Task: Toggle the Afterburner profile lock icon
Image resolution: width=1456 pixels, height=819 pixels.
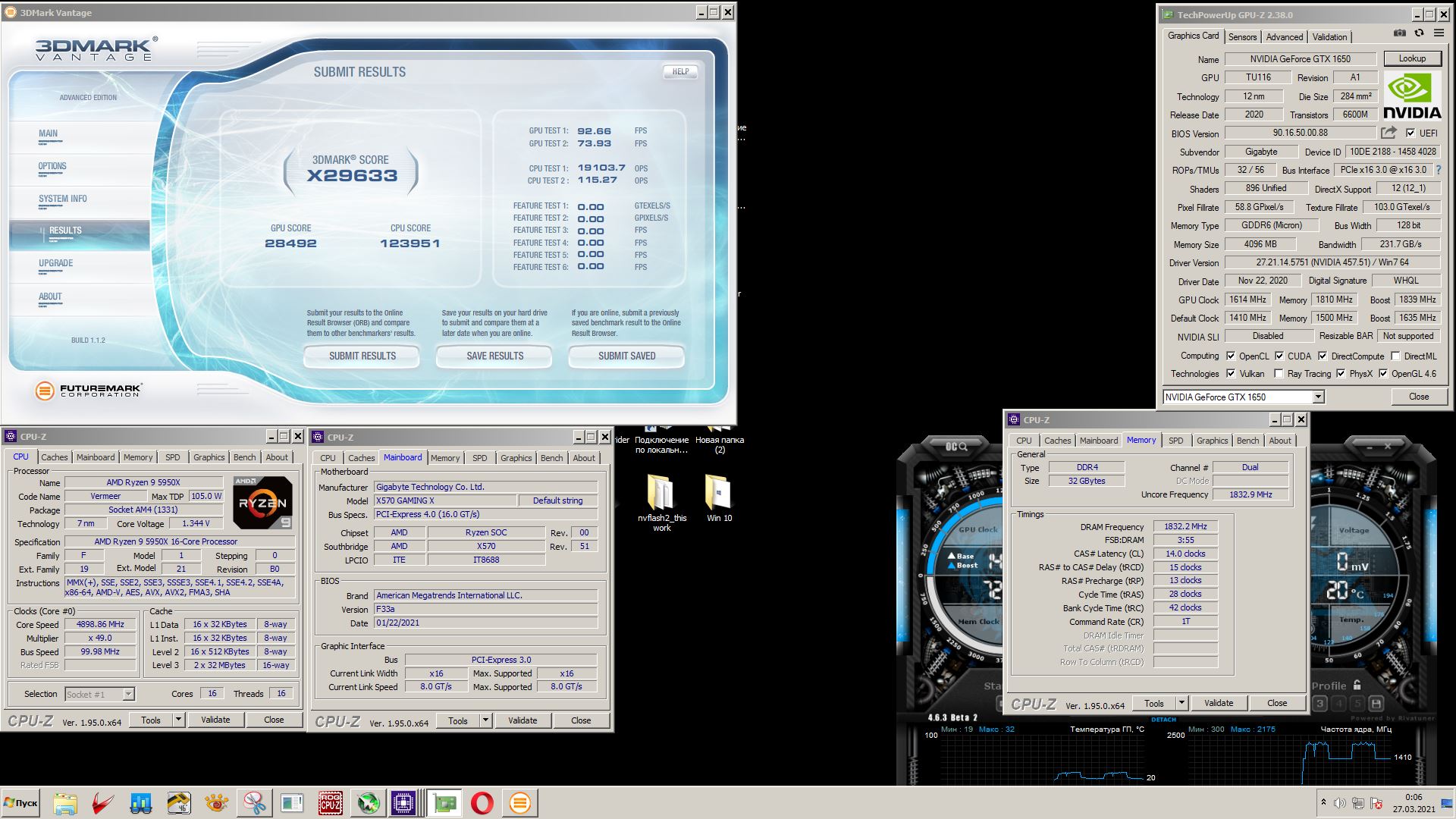Action: (1357, 685)
